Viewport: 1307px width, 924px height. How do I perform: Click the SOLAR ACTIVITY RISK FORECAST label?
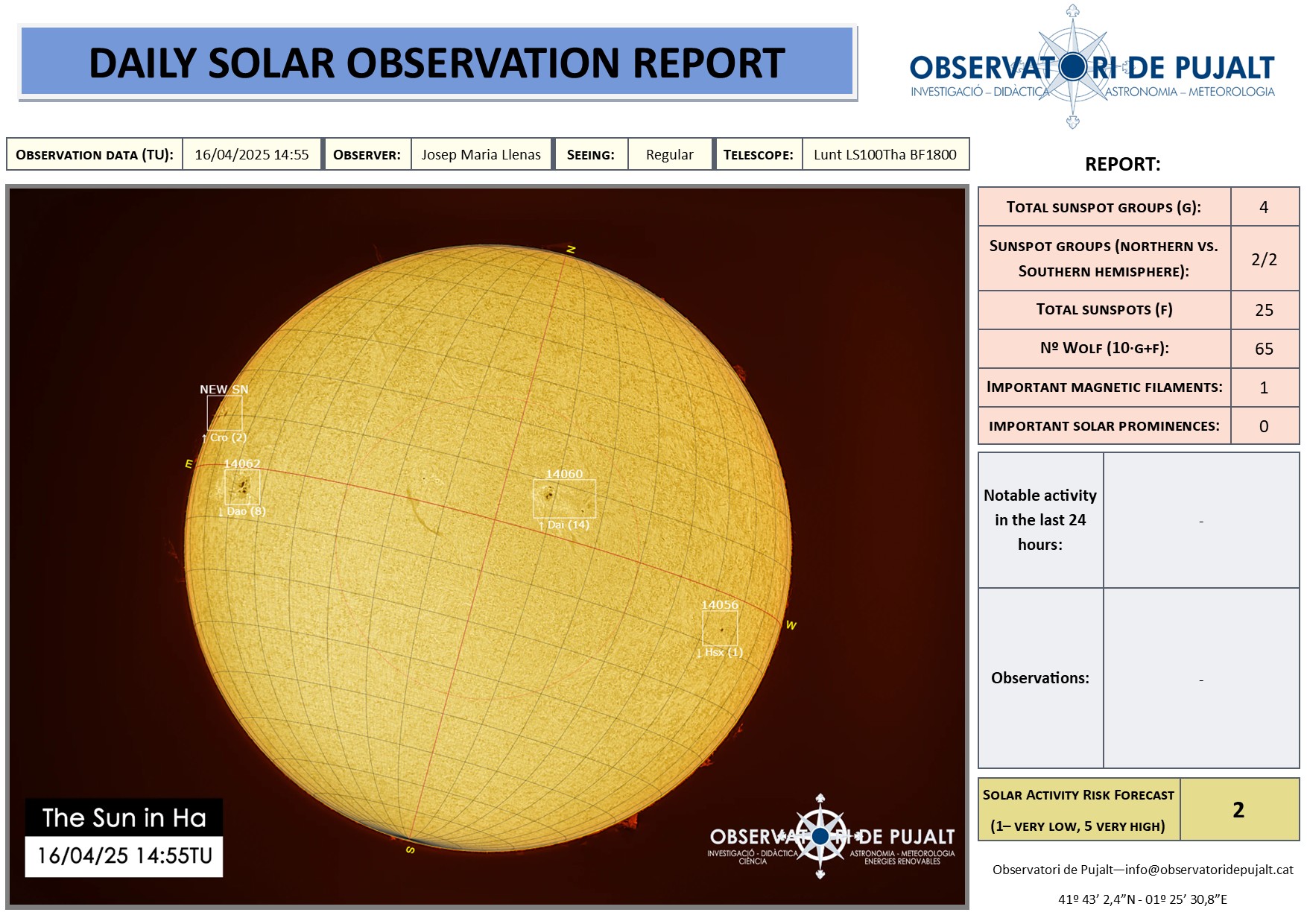[x=1078, y=810]
